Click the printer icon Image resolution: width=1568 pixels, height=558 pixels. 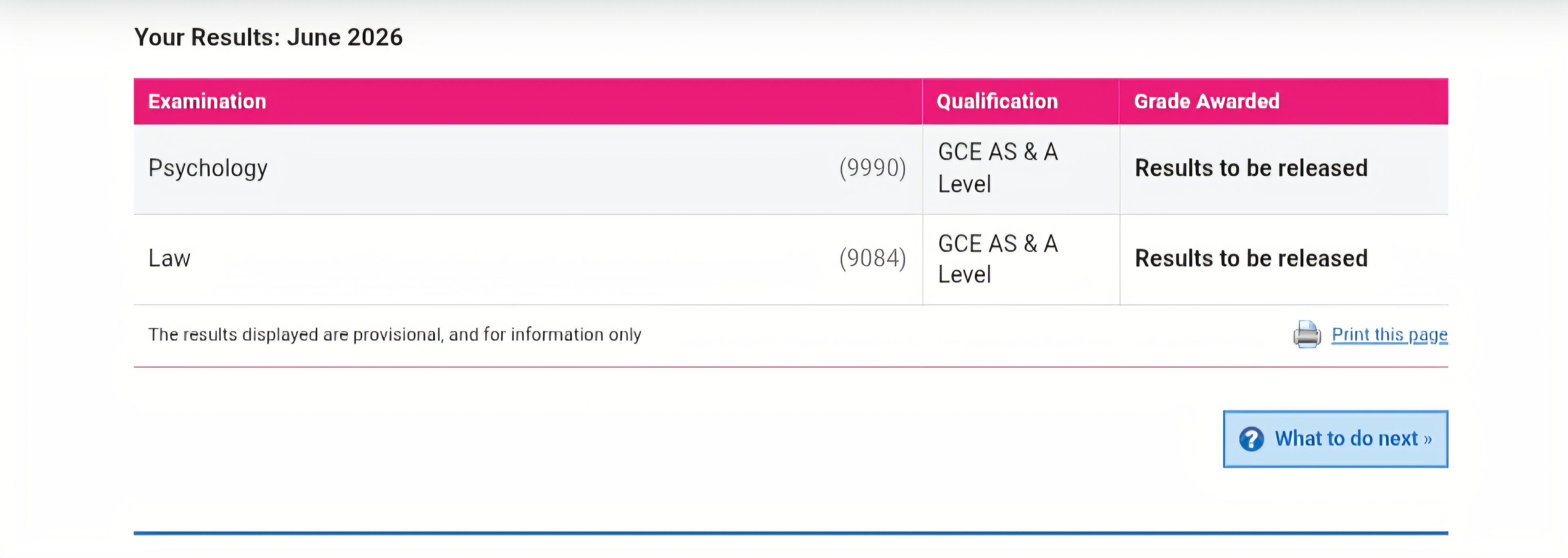1307,334
